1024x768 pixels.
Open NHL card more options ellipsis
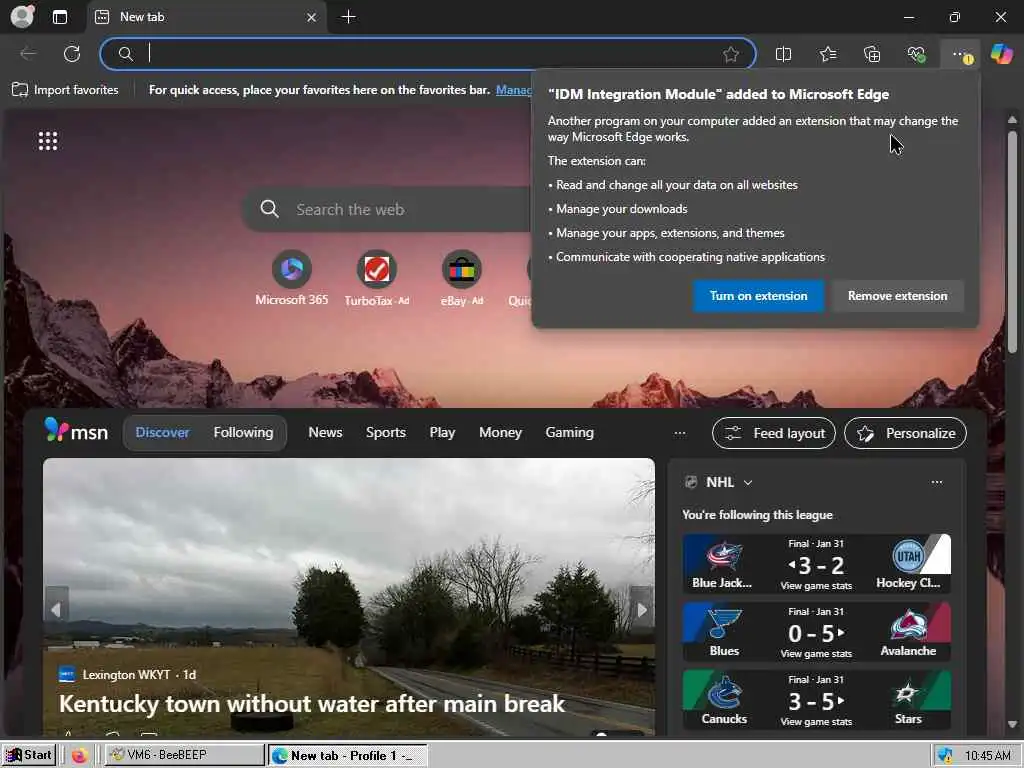[936, 482]
